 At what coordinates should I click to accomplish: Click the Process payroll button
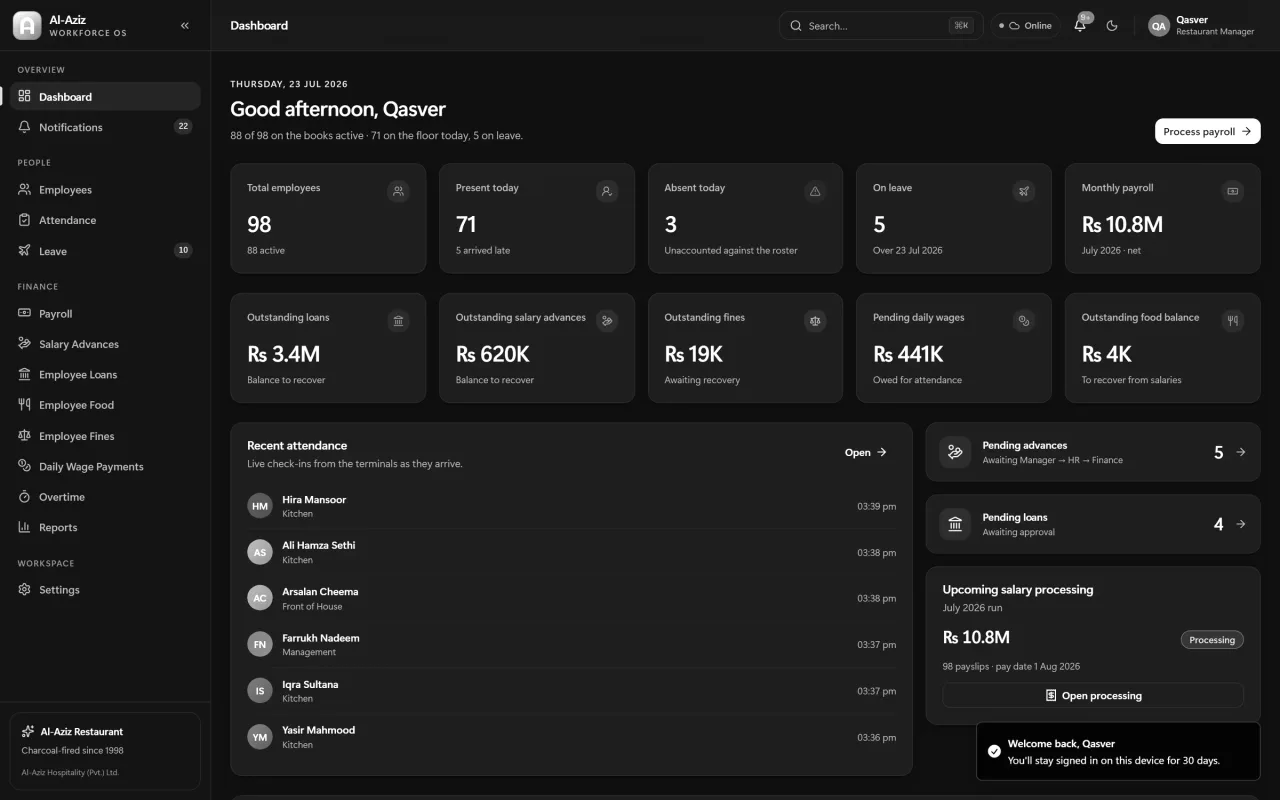(x=1207, y=131)
